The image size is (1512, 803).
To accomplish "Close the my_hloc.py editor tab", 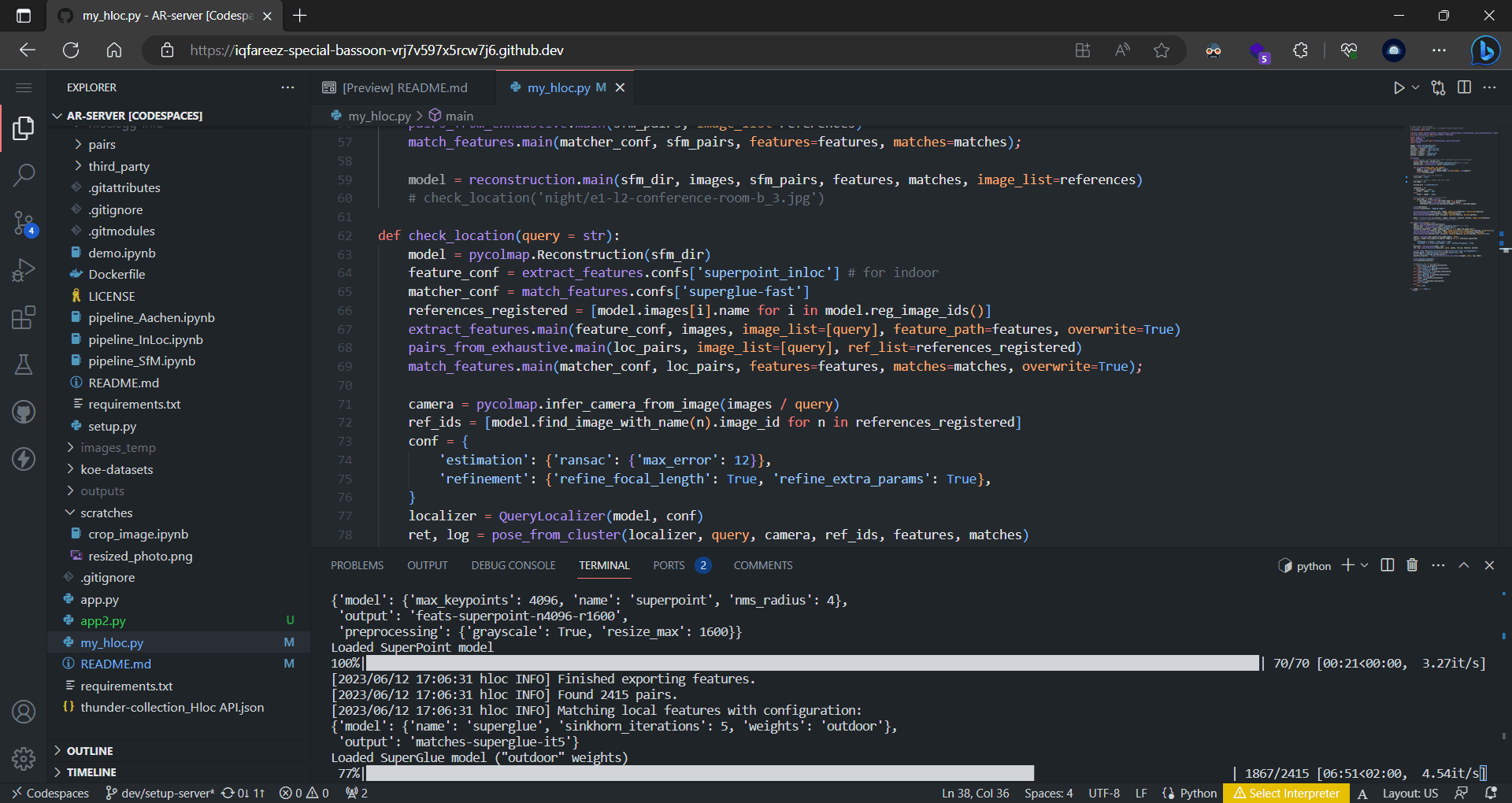I will pos(620,87).
